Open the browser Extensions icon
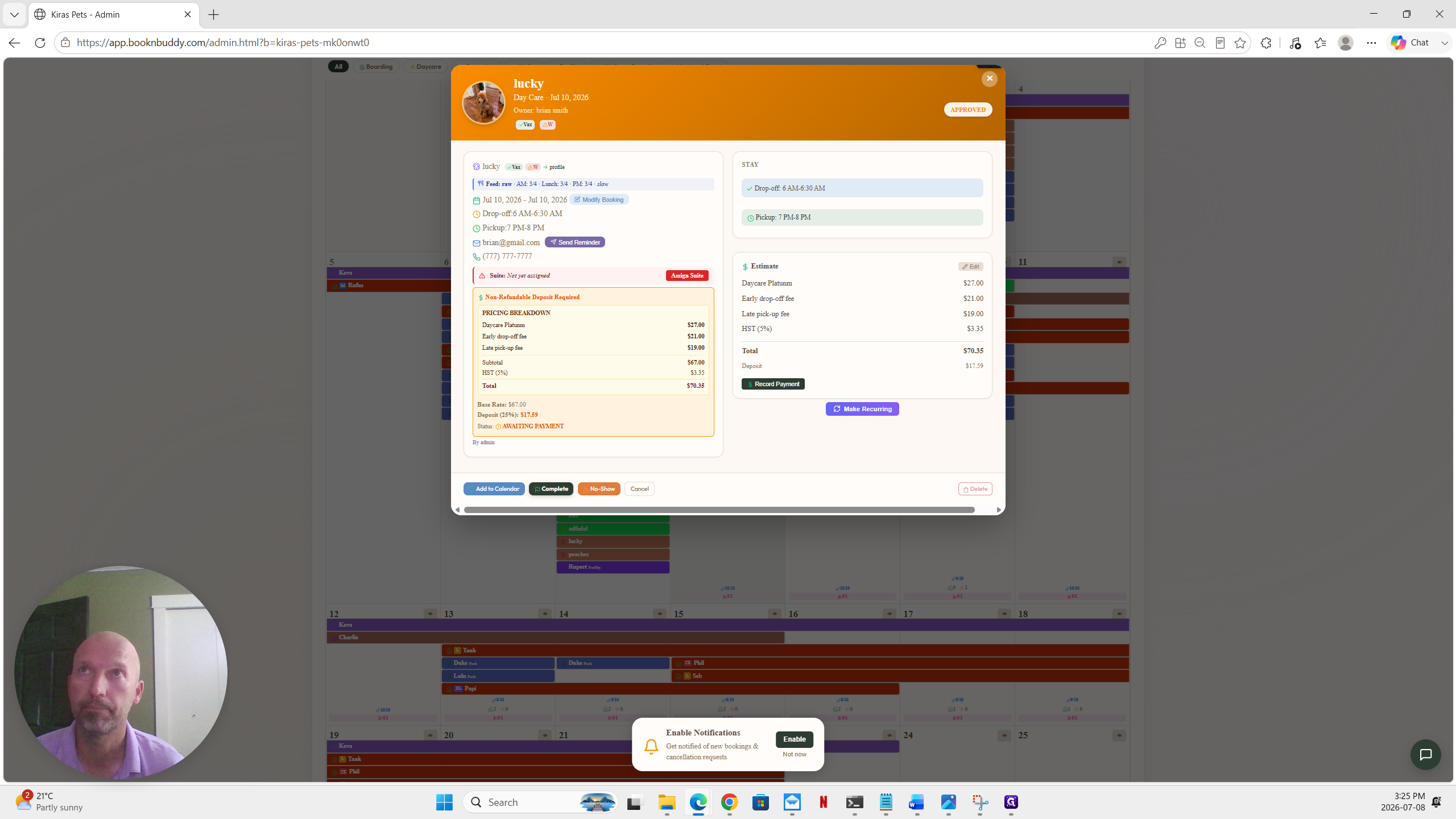1456x819 pixels. 1266,43
